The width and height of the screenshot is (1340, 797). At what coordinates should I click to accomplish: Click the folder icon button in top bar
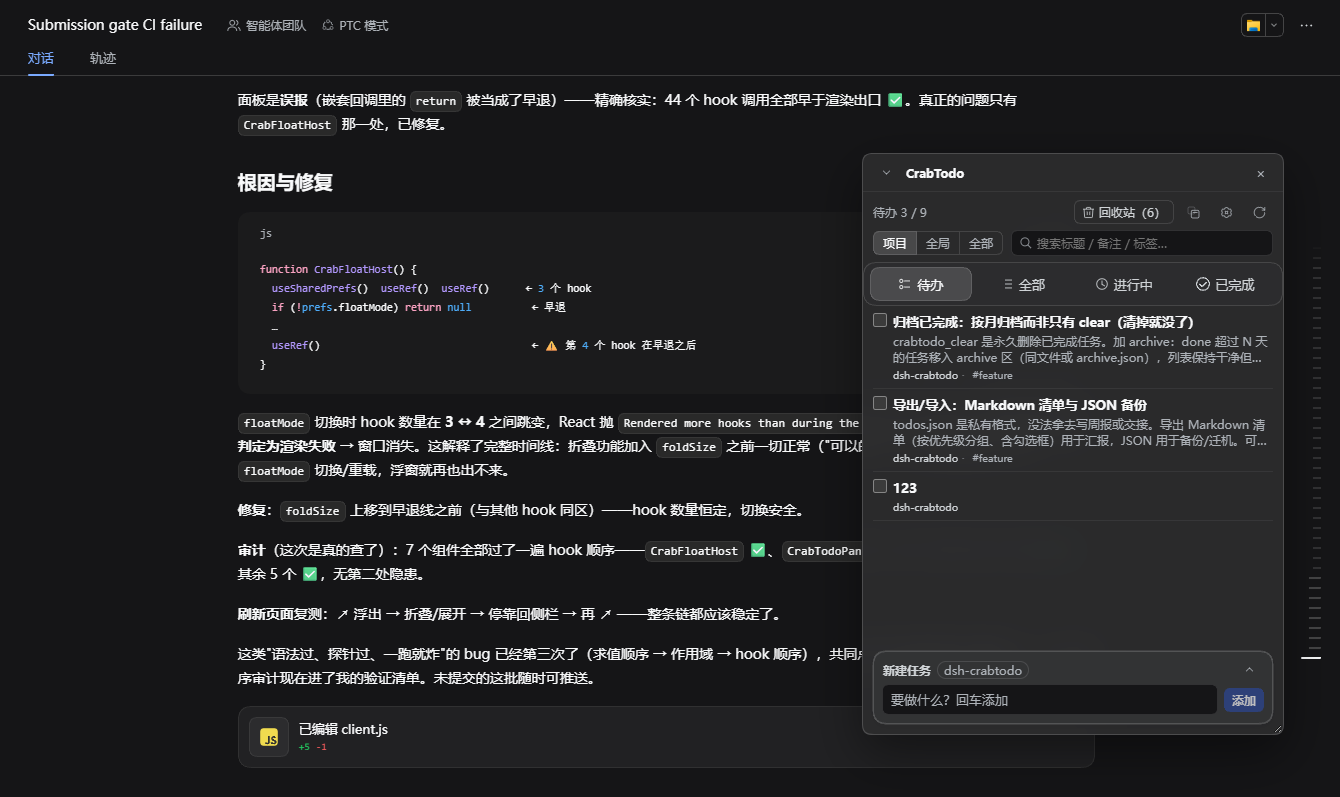click(x=1253, y=25)
